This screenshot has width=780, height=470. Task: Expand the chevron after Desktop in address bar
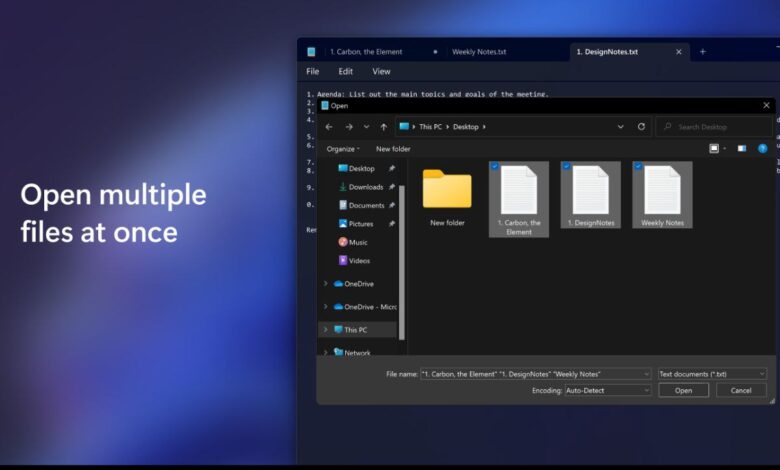point(484,127)
